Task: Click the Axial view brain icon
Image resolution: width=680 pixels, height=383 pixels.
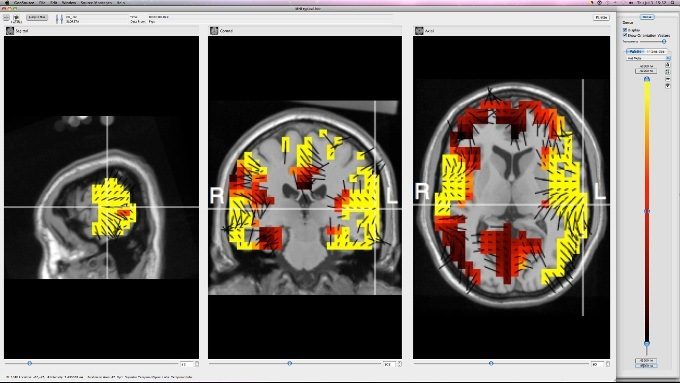Action: 419,30
